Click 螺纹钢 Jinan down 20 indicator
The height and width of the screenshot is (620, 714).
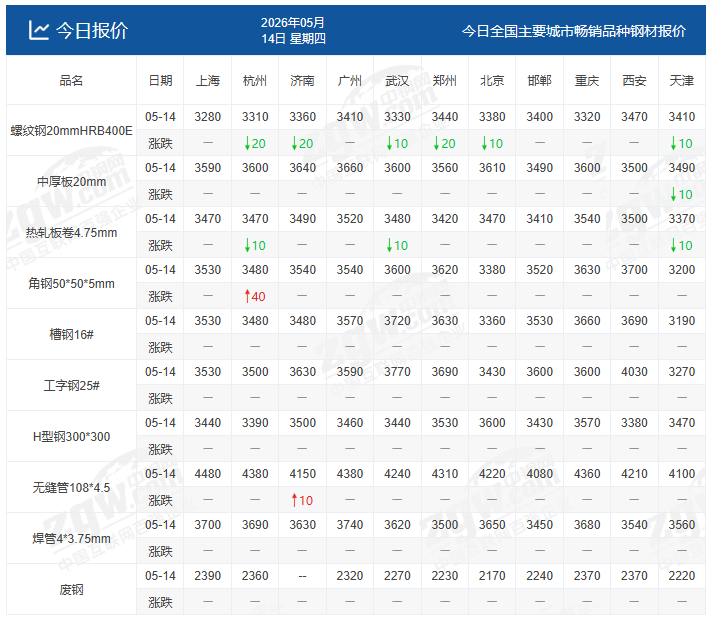(302, 144)
